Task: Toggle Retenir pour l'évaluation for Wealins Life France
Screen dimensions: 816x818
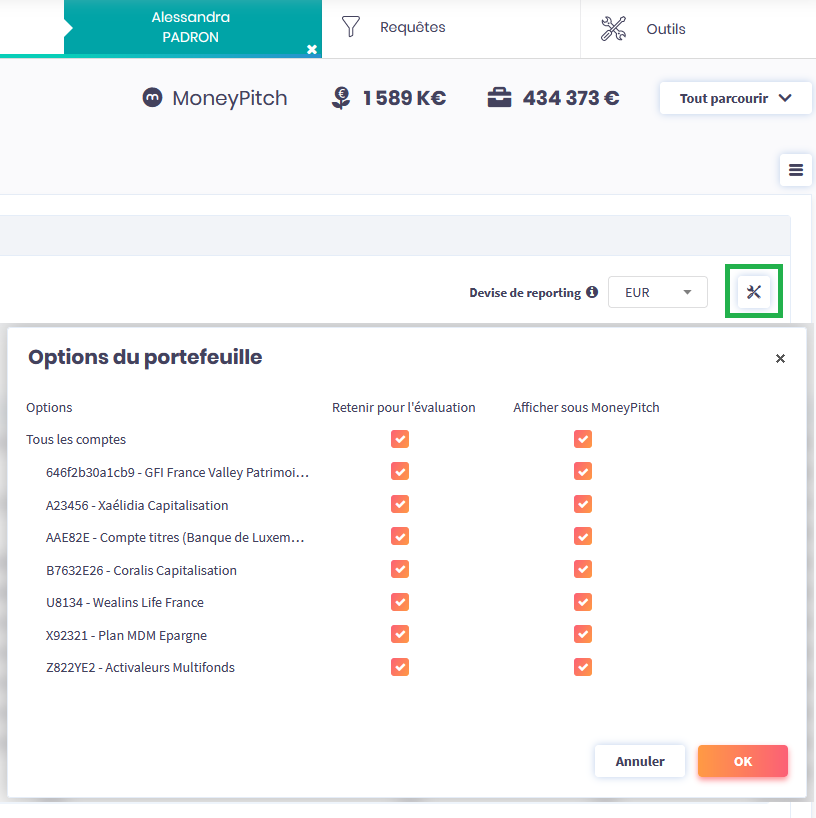Action: point(400,602)
